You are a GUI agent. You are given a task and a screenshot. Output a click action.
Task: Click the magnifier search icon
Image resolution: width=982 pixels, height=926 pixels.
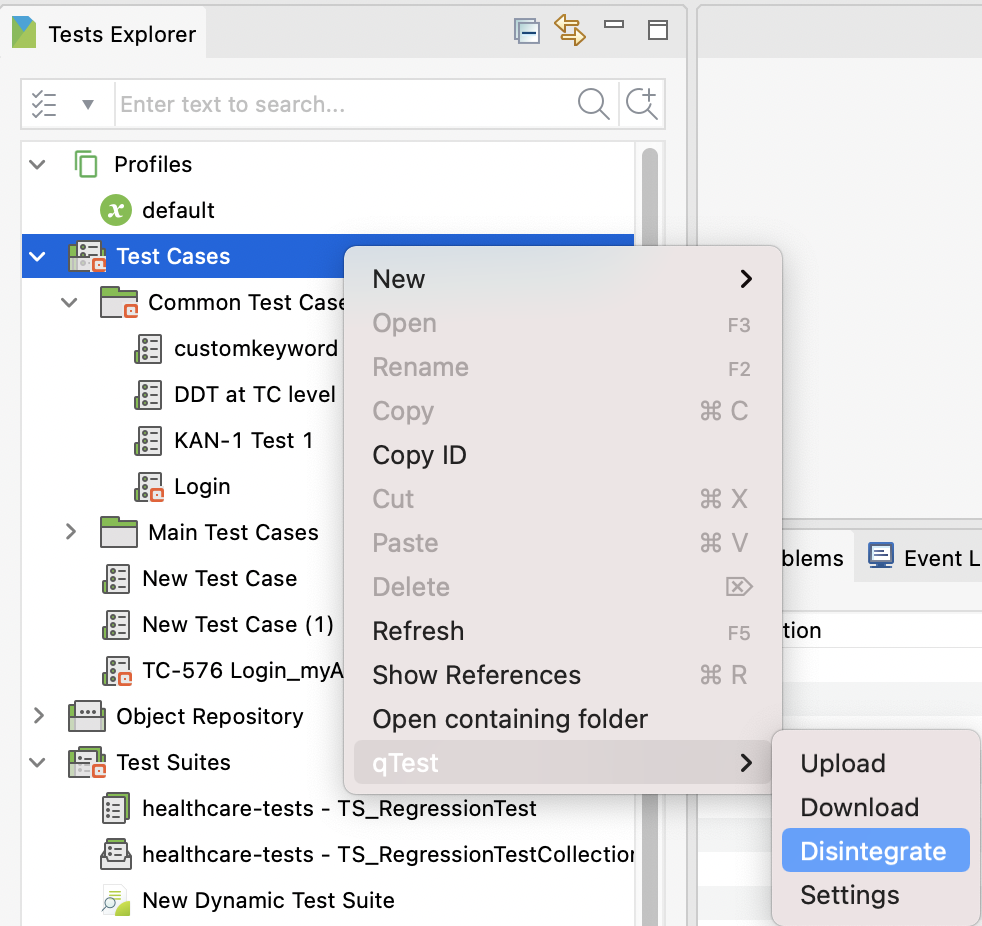594,103
